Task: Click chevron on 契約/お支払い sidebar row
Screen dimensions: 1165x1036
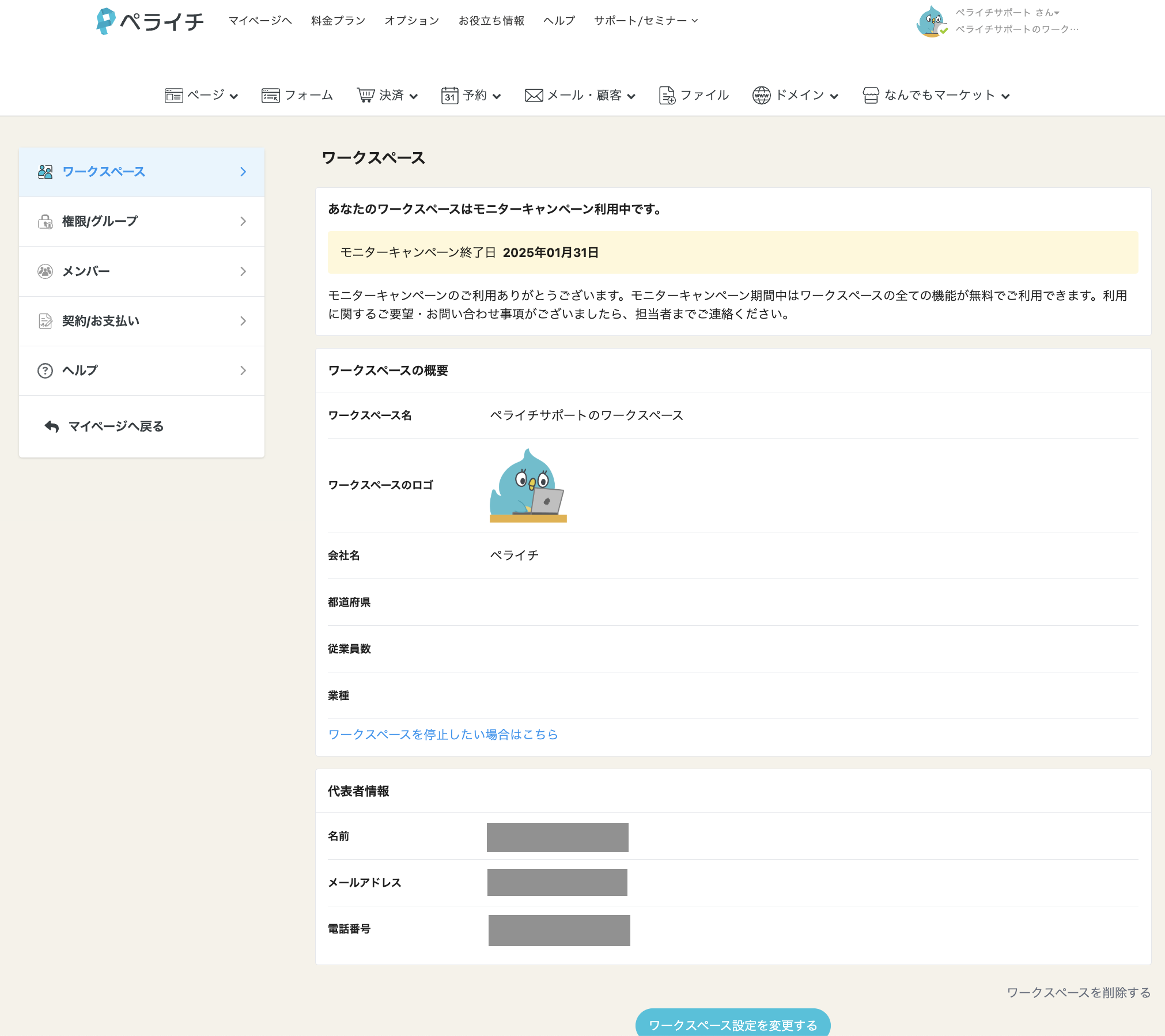Action: tap(243, 321)
